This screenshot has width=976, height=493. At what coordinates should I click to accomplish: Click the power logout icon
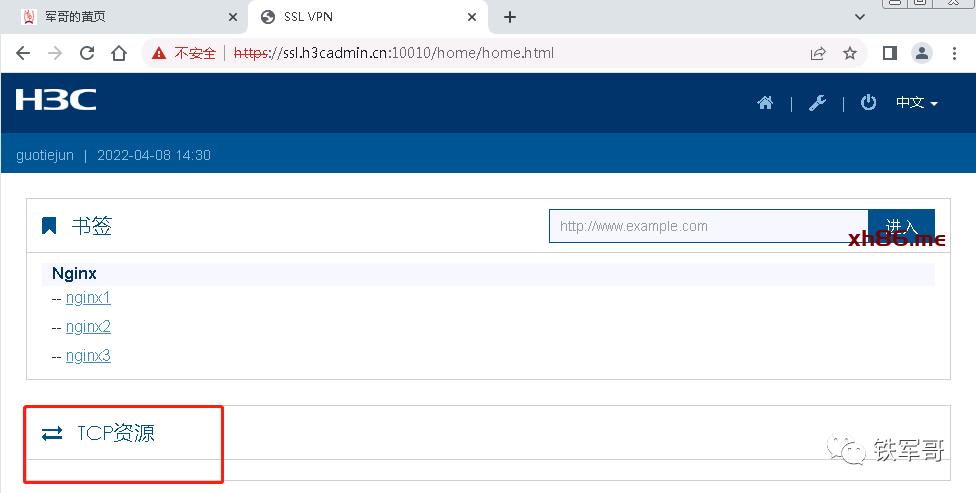(868, 102)
